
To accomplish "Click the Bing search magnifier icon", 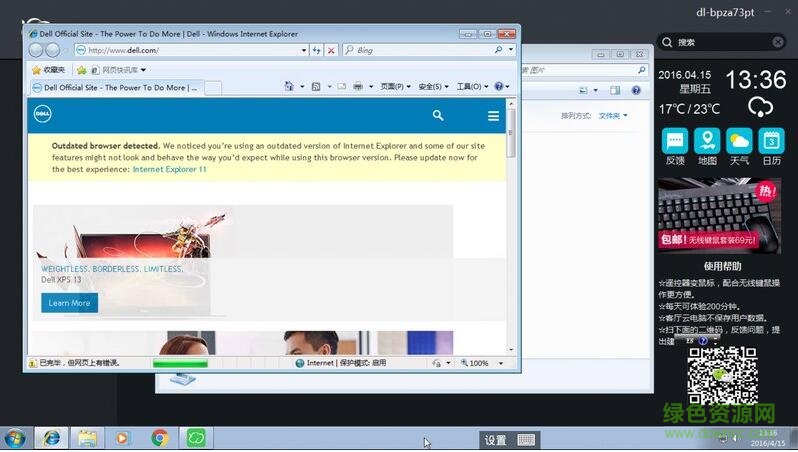I will (498, 49).
